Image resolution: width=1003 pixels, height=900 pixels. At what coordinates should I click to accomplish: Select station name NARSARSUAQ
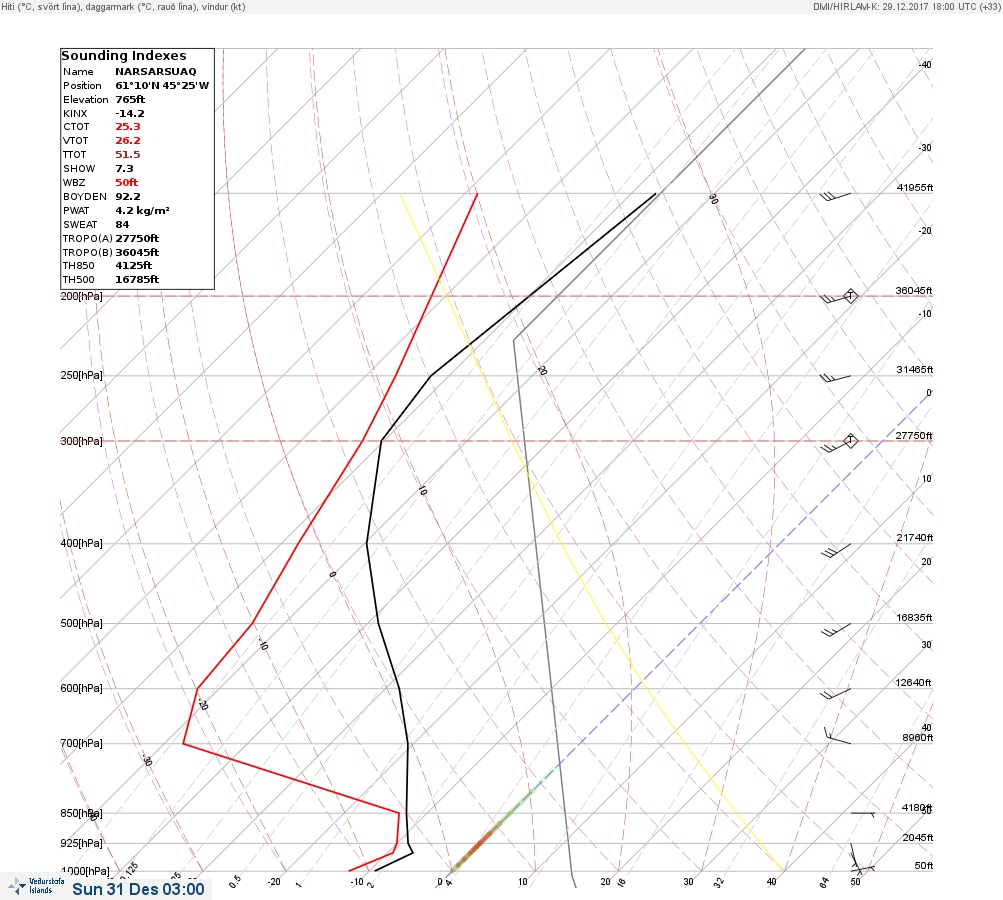click(155, 72)
